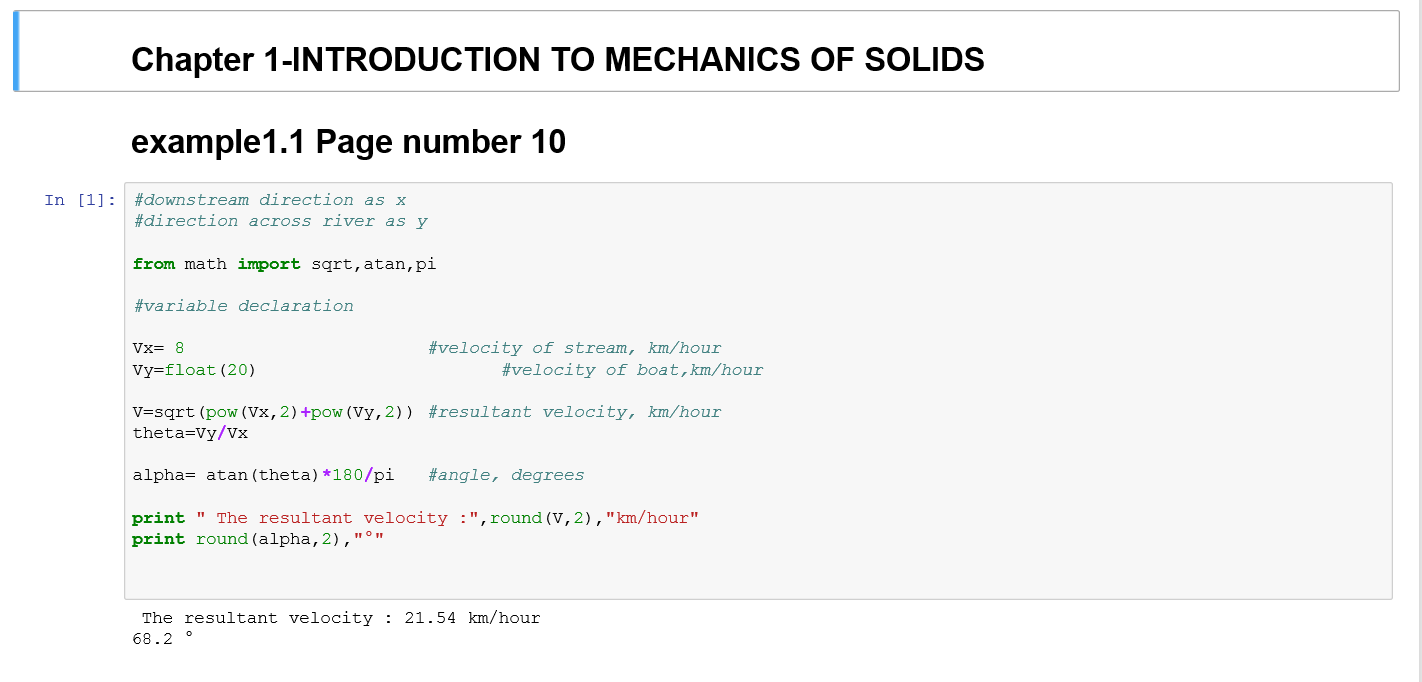The width and height of the screenshot is (1422, 682).
Task: Click the print statement for resultant velocity
Action: click(415, 518)
